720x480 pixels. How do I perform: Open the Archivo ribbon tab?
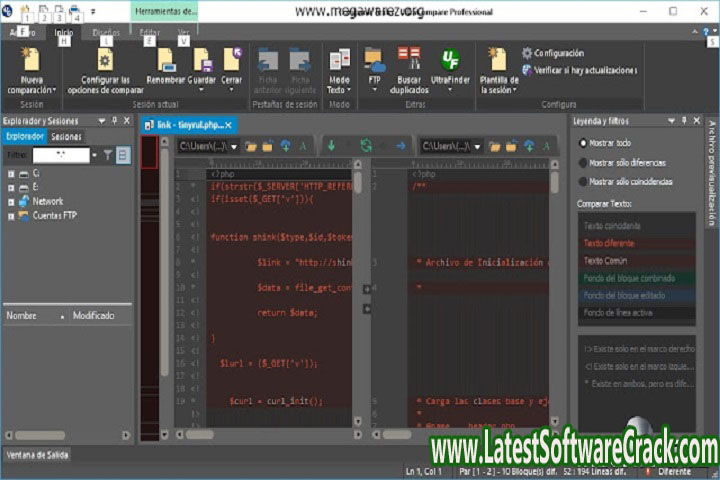(22, 33)
